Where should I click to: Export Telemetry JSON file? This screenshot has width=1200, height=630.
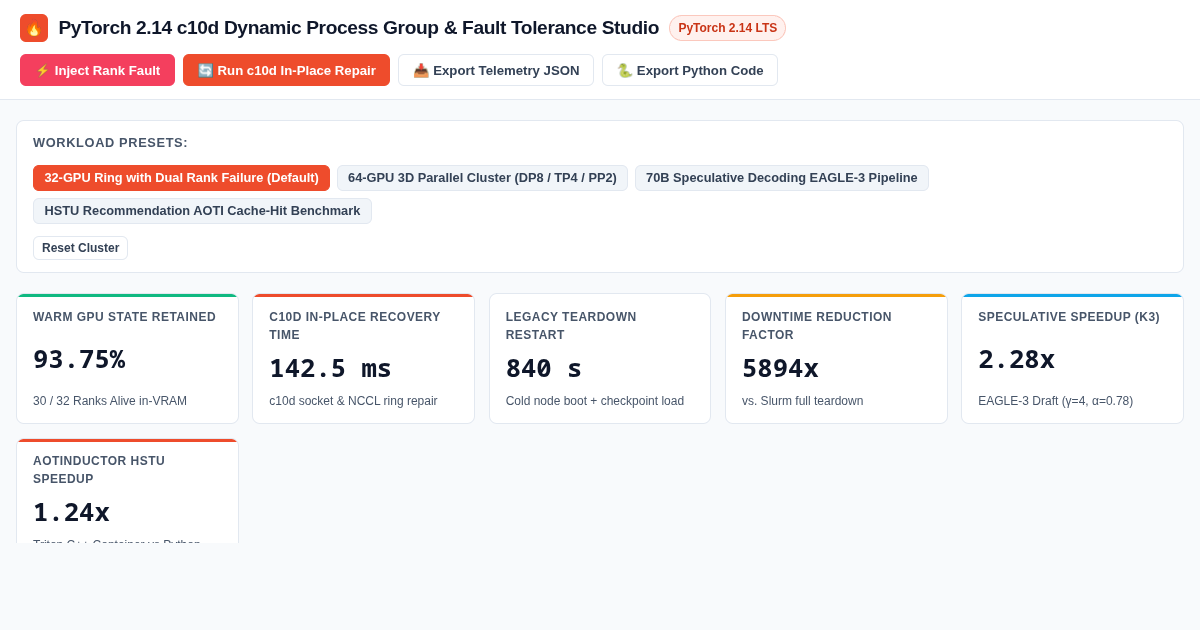click(x=496, y=70)
